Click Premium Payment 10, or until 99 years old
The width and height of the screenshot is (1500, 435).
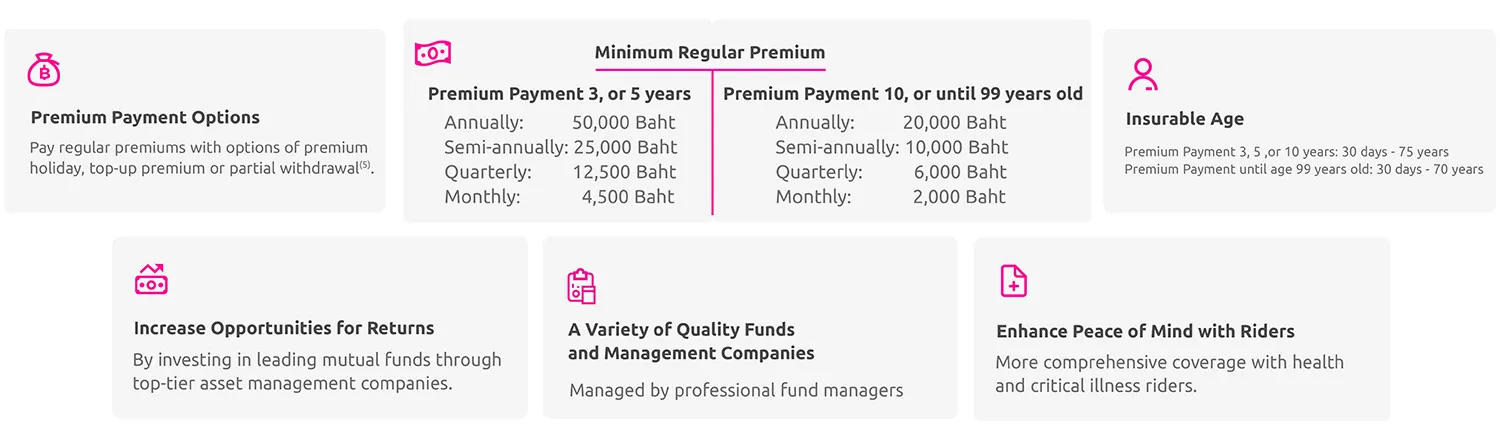[903, 94]
